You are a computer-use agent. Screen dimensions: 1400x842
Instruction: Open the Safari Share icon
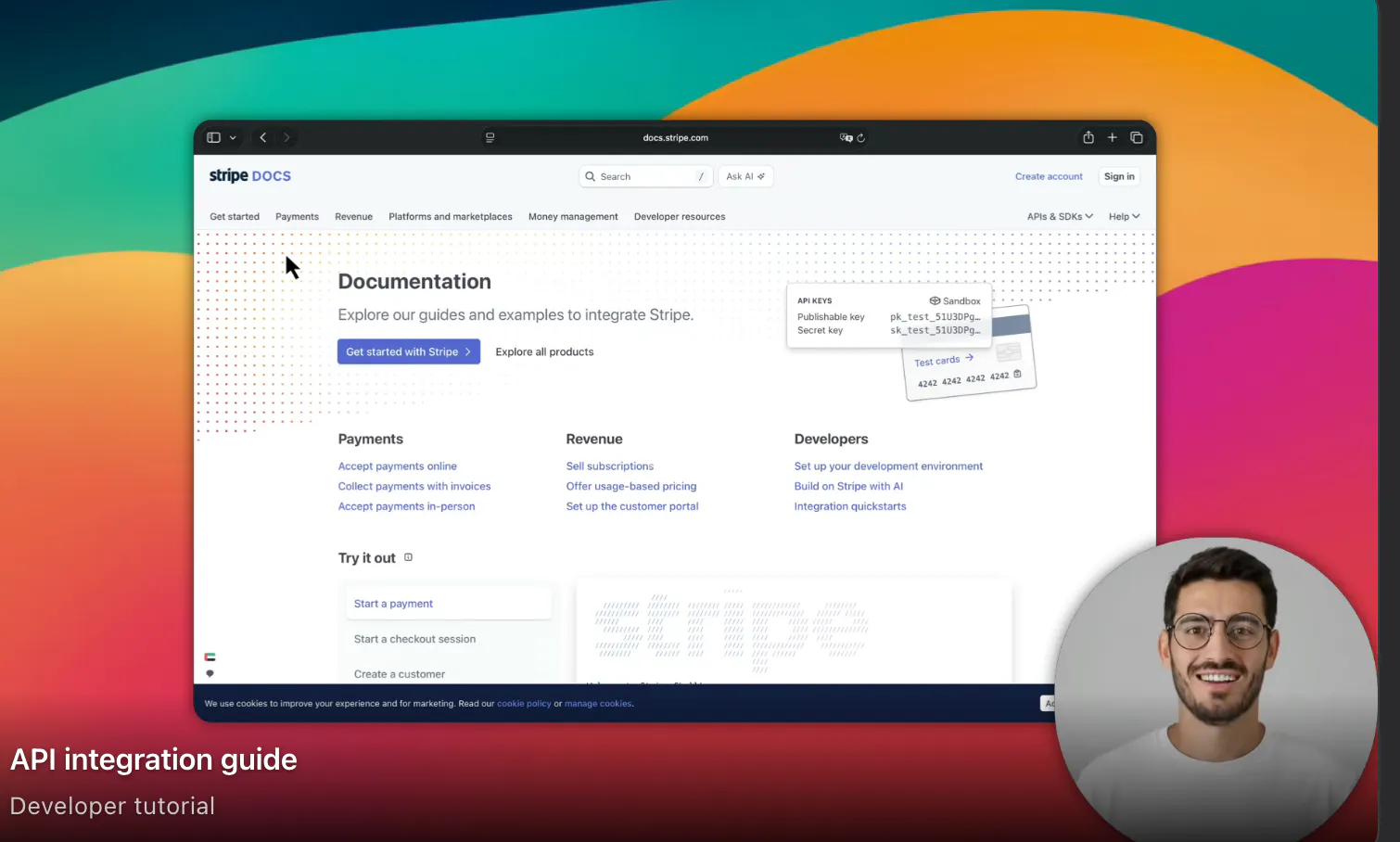click(1088, 137)
